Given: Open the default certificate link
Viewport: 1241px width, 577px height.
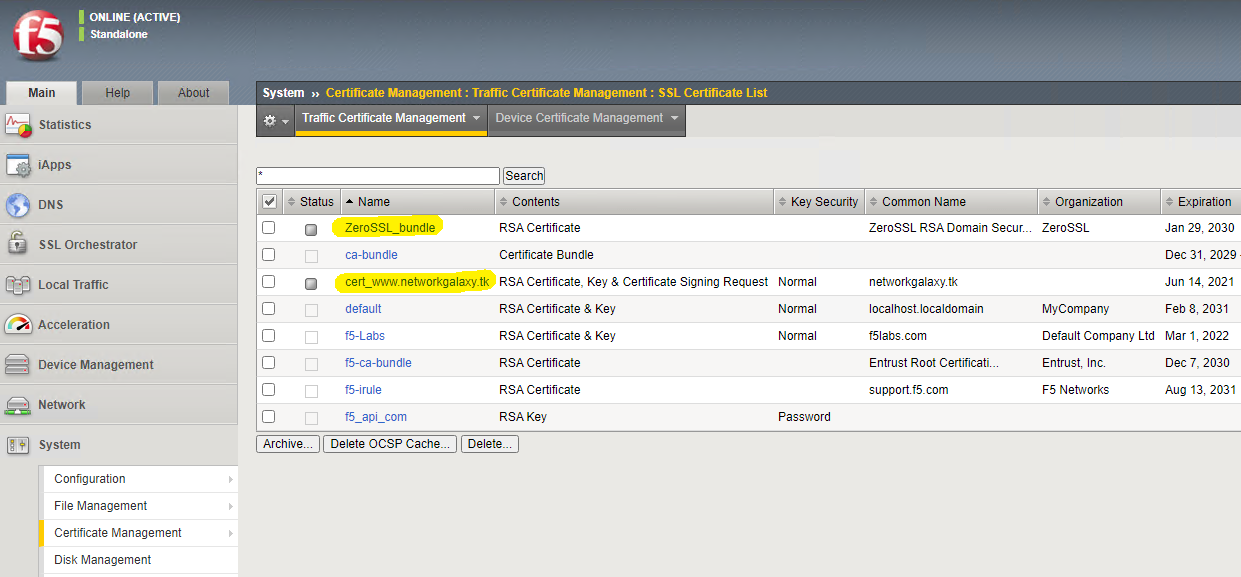Looking at the screenshot, I should [363, 309].
